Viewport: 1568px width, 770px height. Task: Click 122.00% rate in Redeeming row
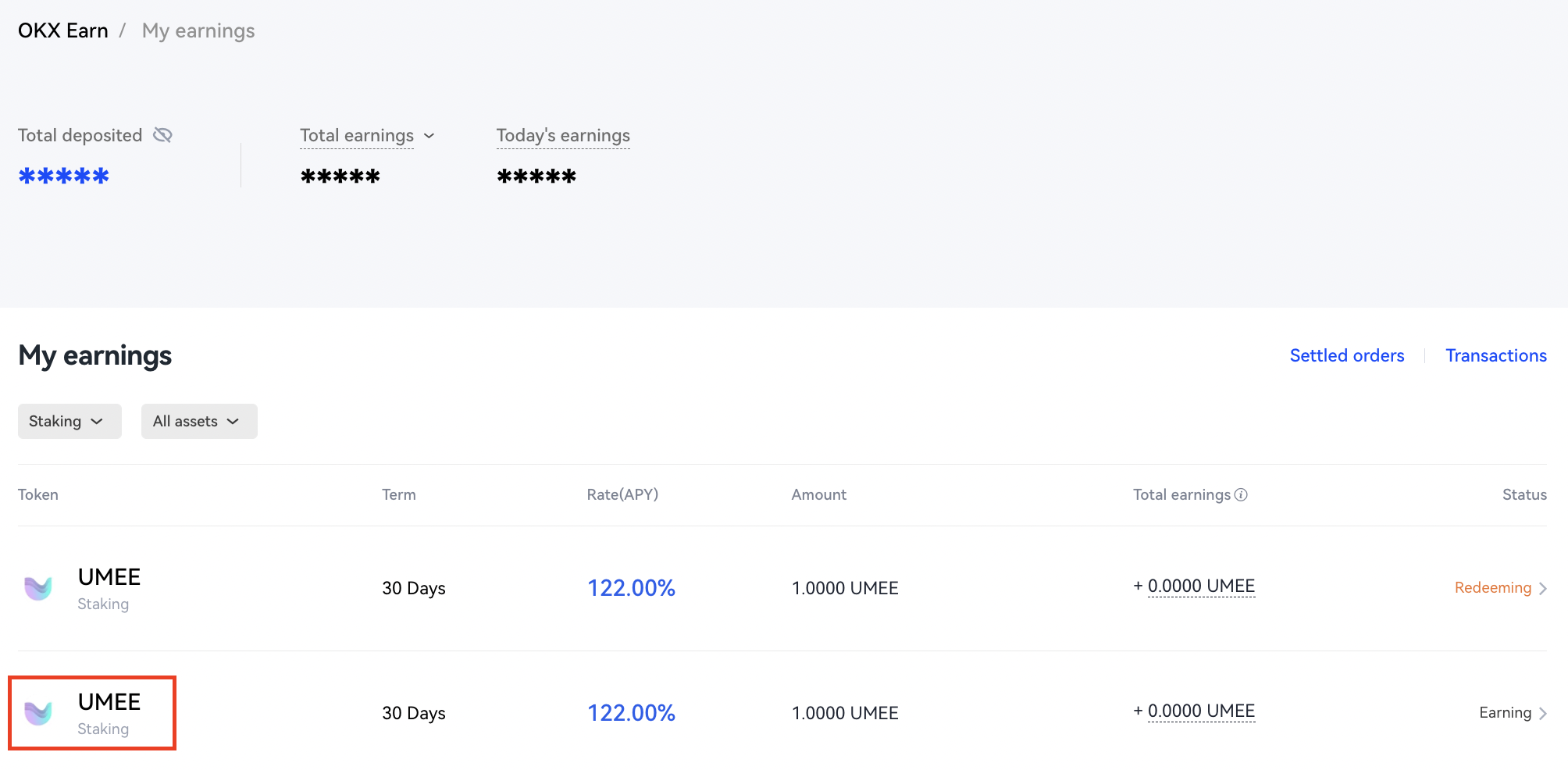(x=631, y=588)
